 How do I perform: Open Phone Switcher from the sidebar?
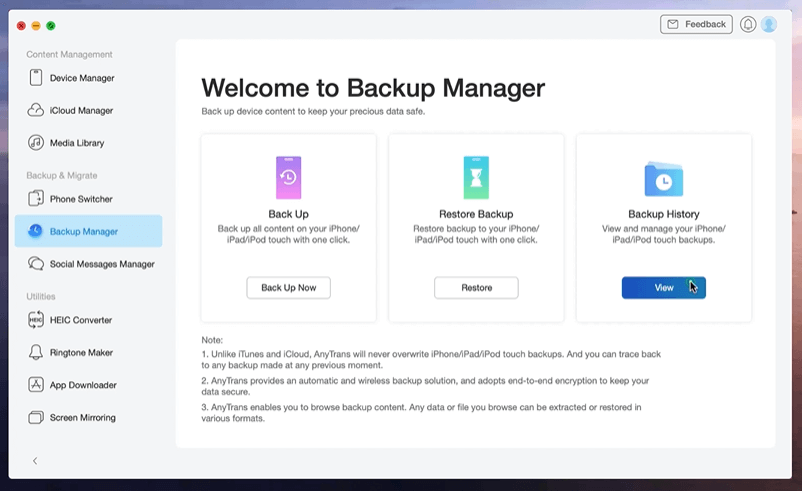[x=88, y=198]
